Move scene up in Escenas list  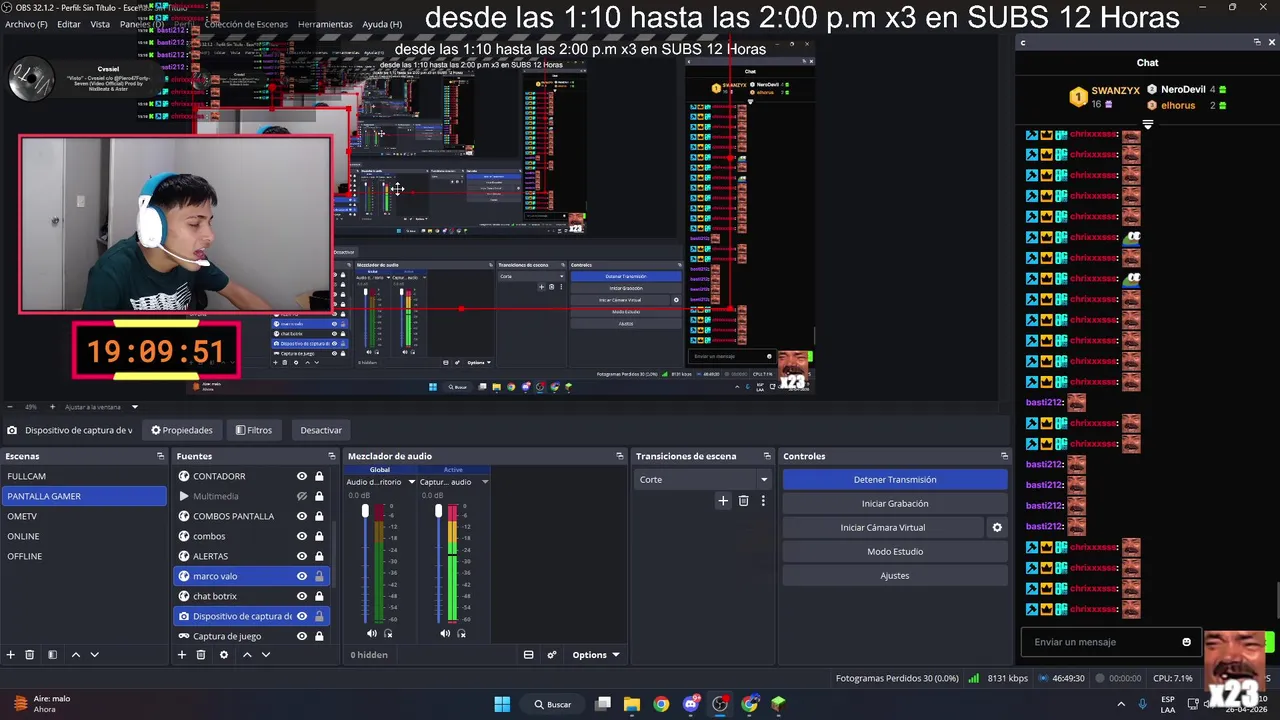[x=76, y=655]
